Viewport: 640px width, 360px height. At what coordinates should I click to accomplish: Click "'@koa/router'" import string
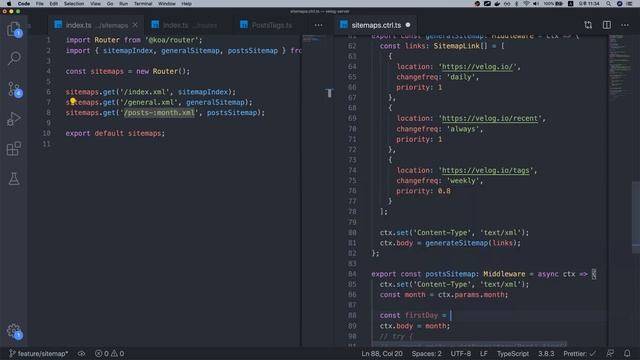pyautogui.click(x=173, y=40)
